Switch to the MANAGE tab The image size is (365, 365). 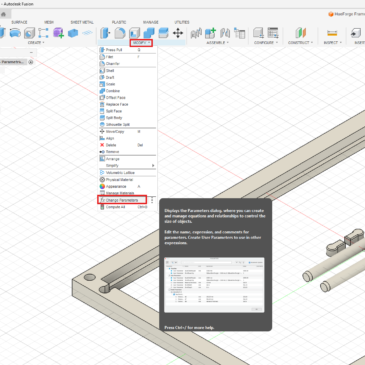click(151, 22)
